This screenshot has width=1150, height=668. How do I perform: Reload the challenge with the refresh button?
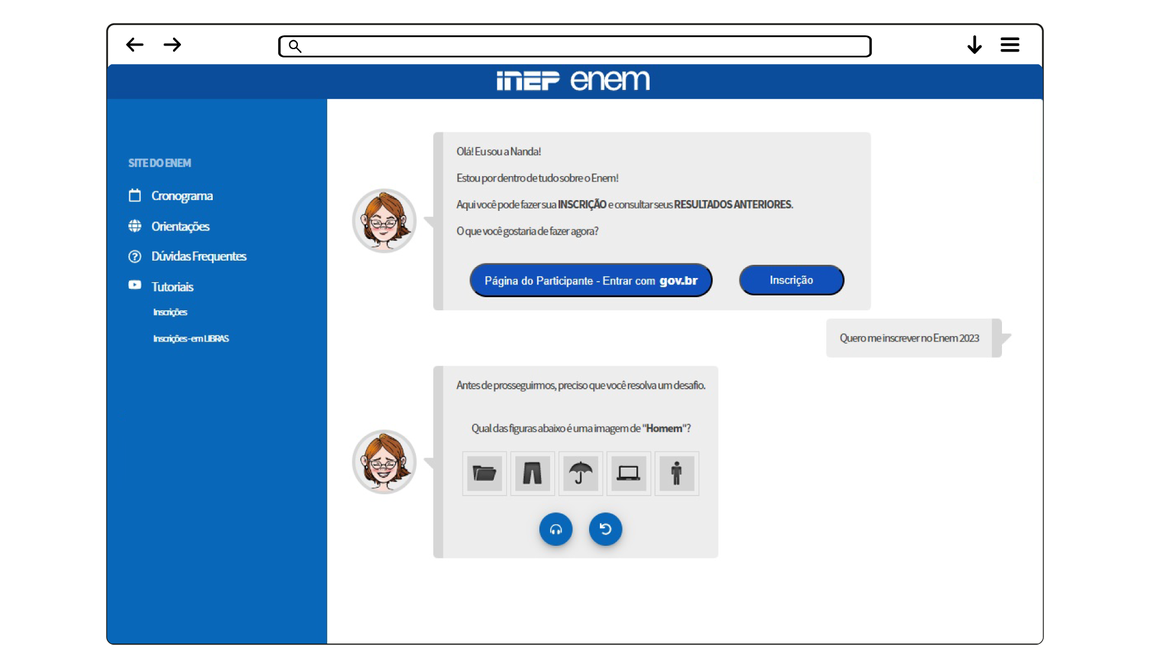[x=605, y=529]
